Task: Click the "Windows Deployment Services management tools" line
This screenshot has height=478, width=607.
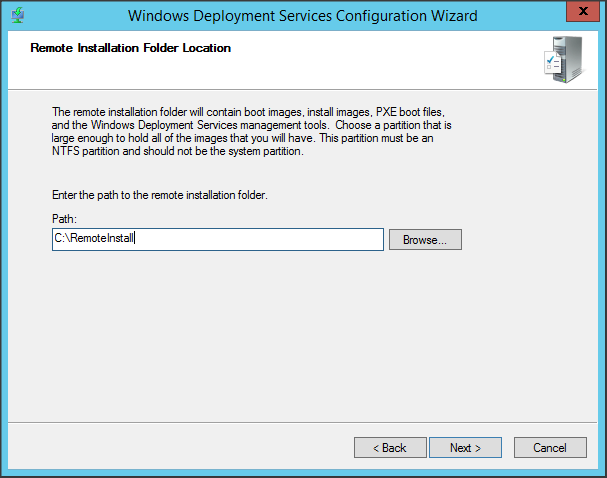Action: click(250, 127)
